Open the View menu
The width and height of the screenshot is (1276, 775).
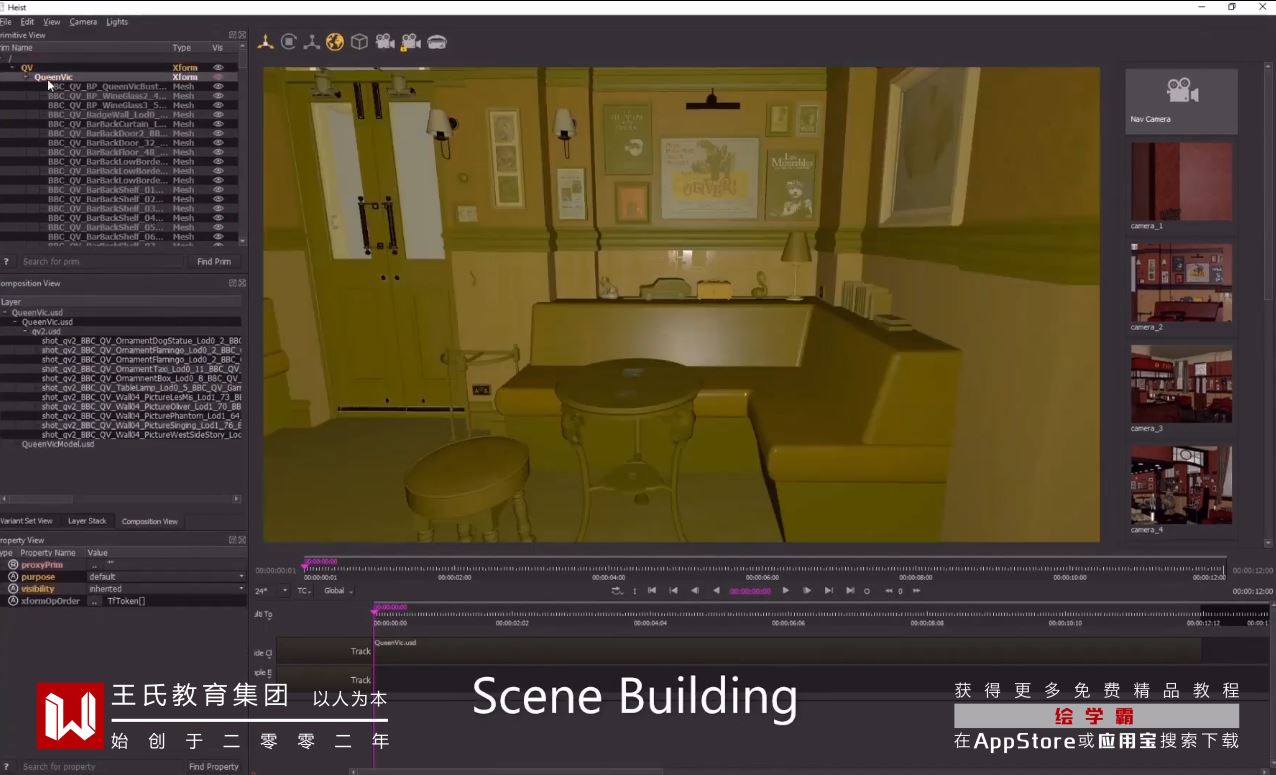tap(51, 21)
